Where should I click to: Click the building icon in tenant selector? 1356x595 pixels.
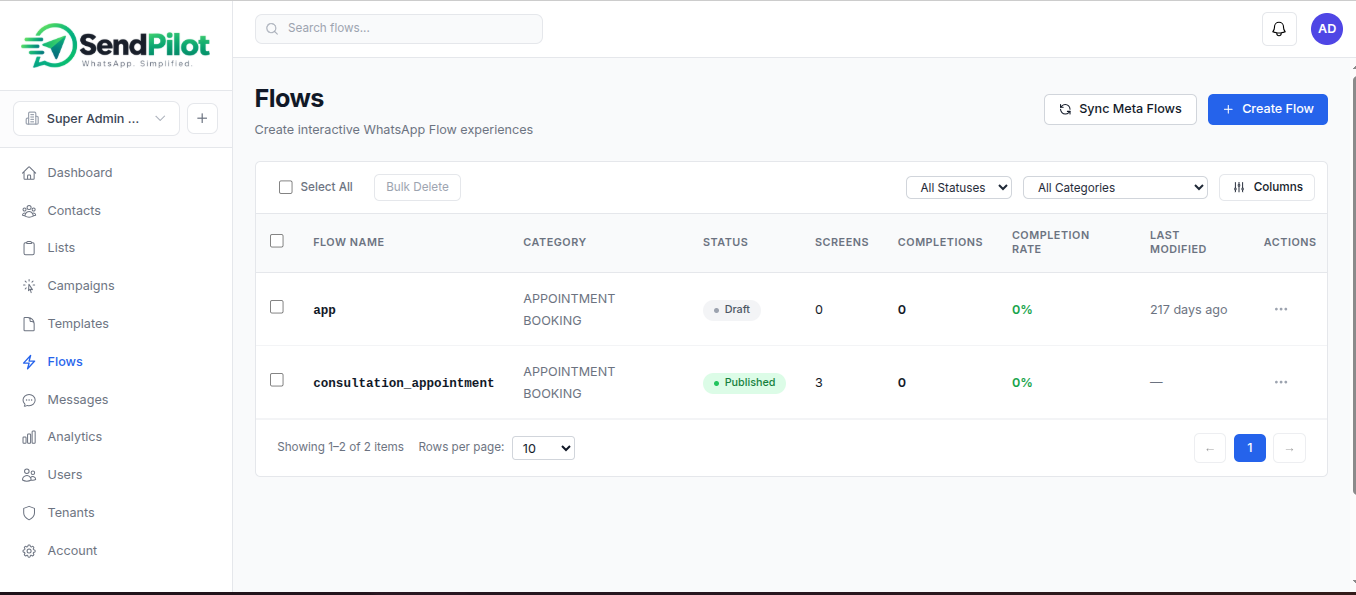coord(32,118)
